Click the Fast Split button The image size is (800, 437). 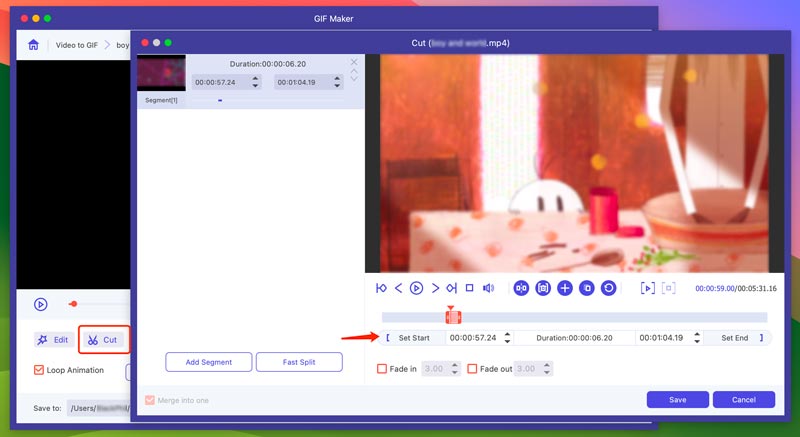[299, 362]
